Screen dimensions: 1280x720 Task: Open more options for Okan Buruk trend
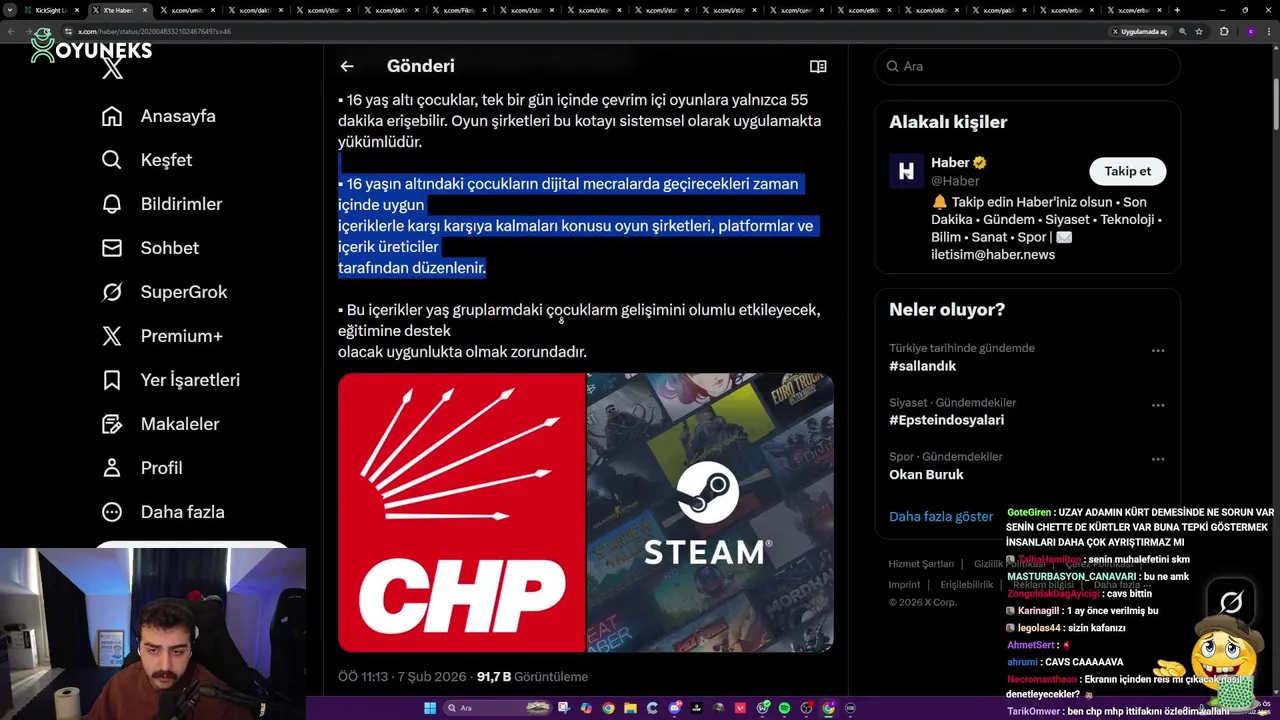pos(1157,459)
